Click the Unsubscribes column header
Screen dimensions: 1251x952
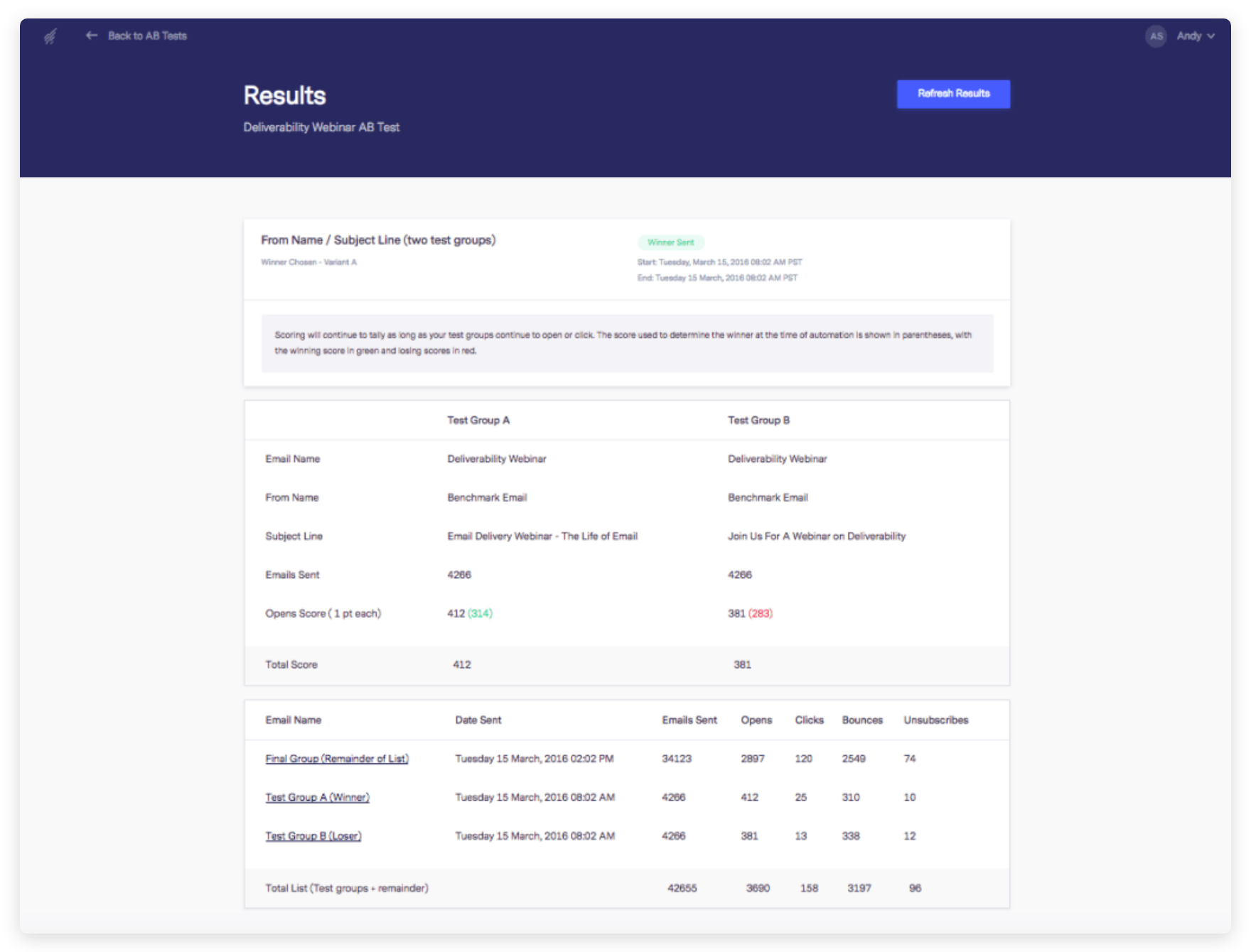click(935, 720)
